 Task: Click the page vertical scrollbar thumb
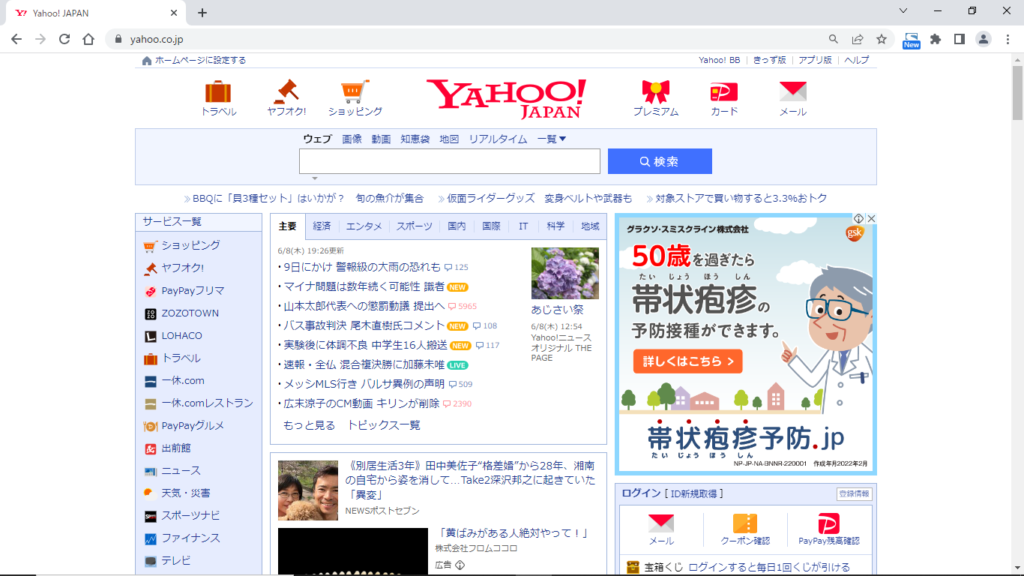tap(1017, 93)
